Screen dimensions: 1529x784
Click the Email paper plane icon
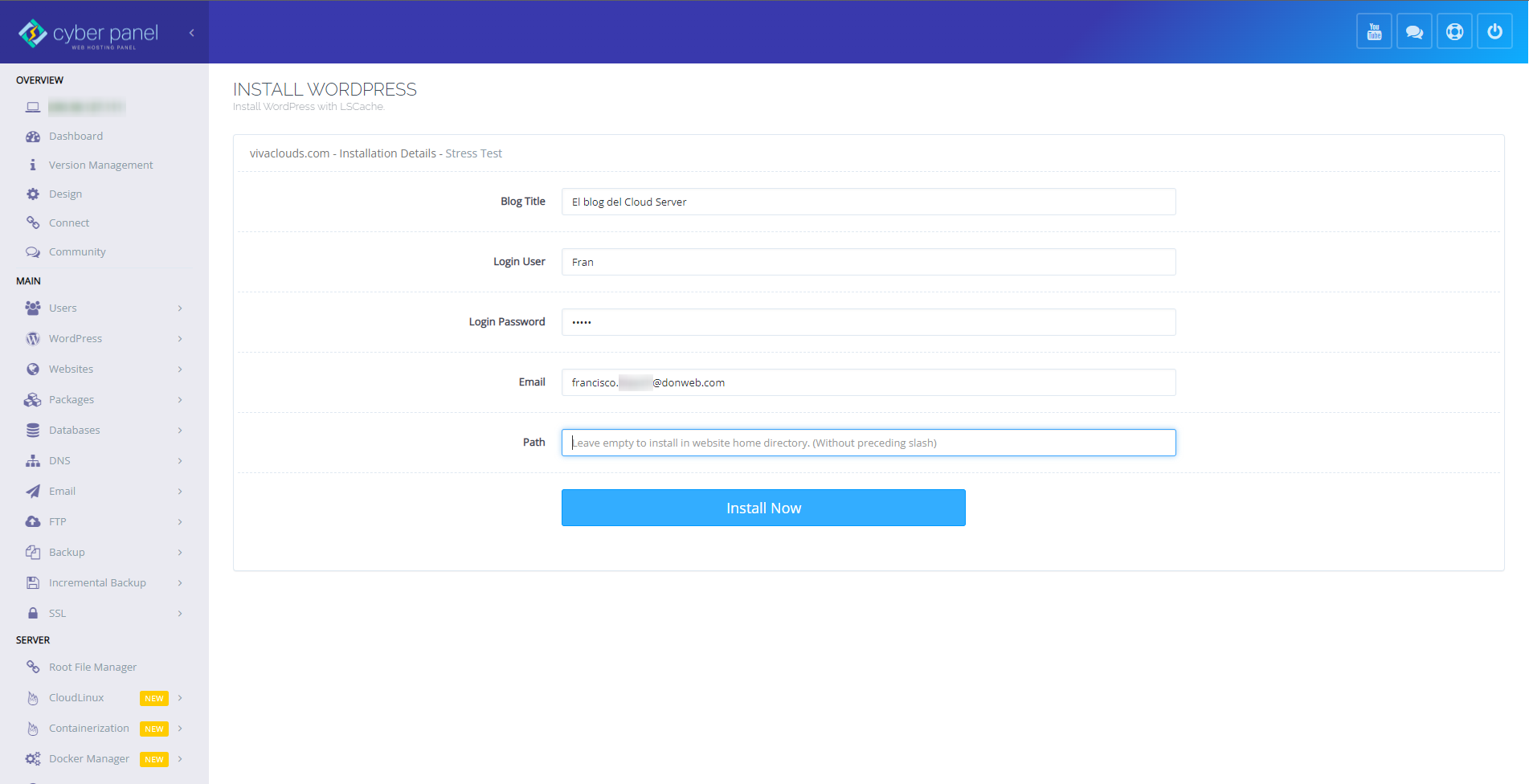33,491
